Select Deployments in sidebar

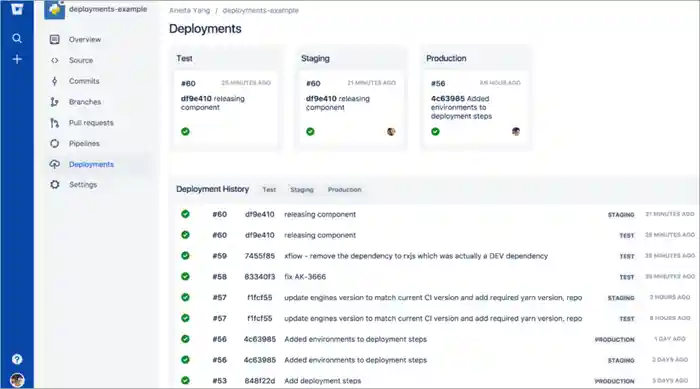click(x=91, y=164)
